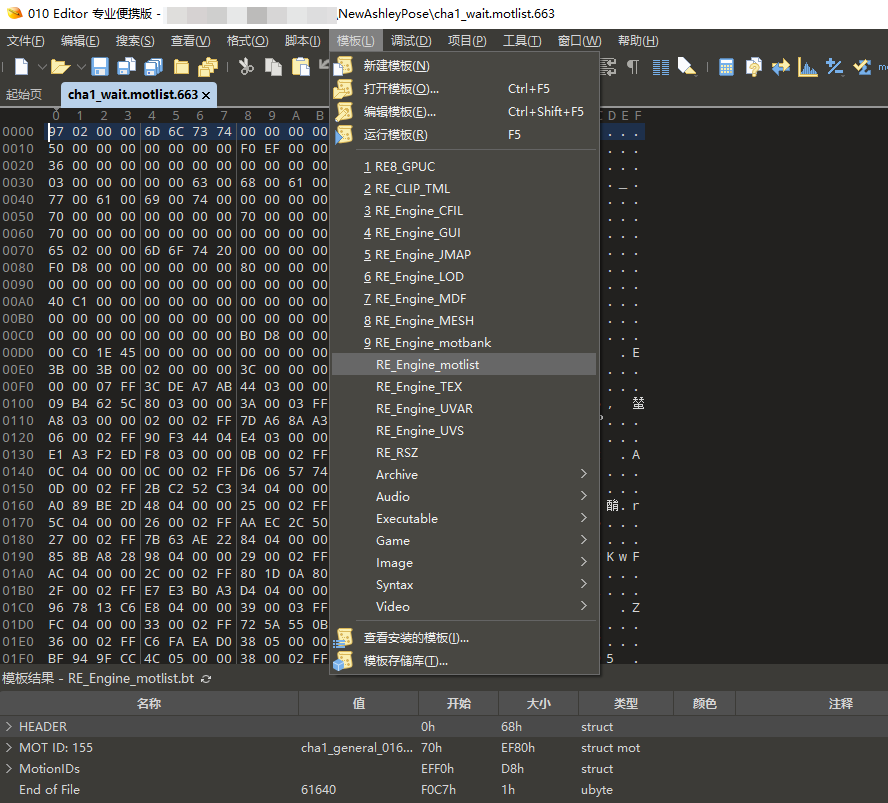Expand the Video submenu

(x=463, y=606)
